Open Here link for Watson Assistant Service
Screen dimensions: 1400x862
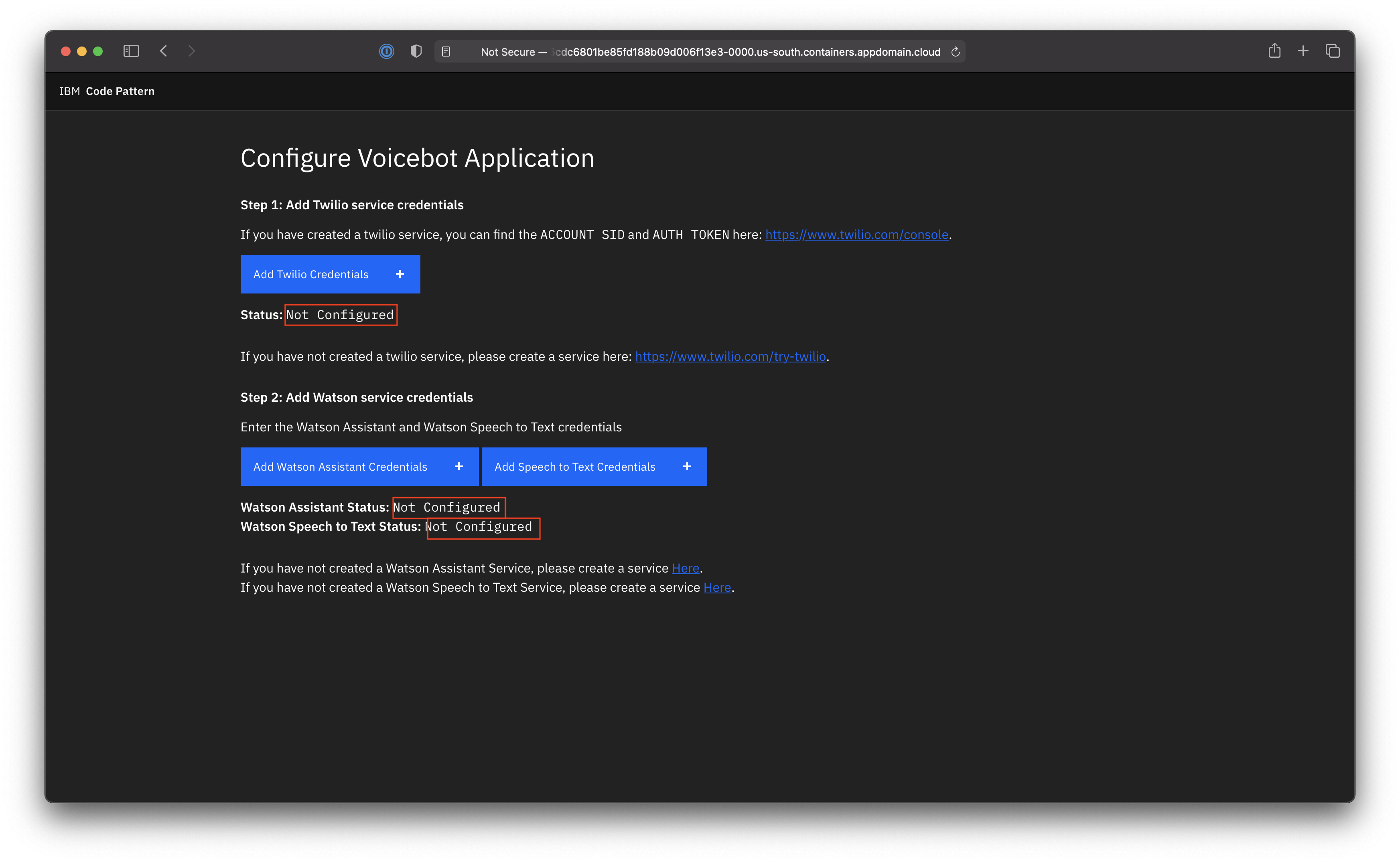[x=686, y=569]
